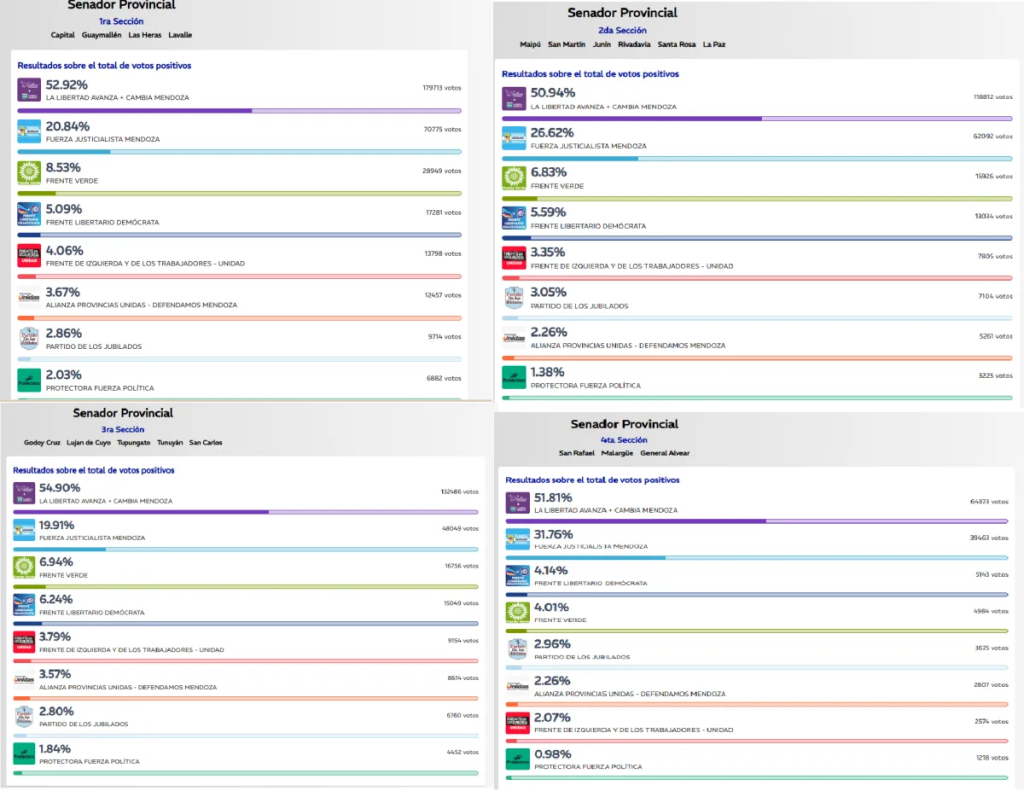Image resolution: width=1024 pixels, height=791 pixels.
Task: Click blue 26.62% progress bar in 2da Sección
Action: pyautogui.click(x=757, y=159)
